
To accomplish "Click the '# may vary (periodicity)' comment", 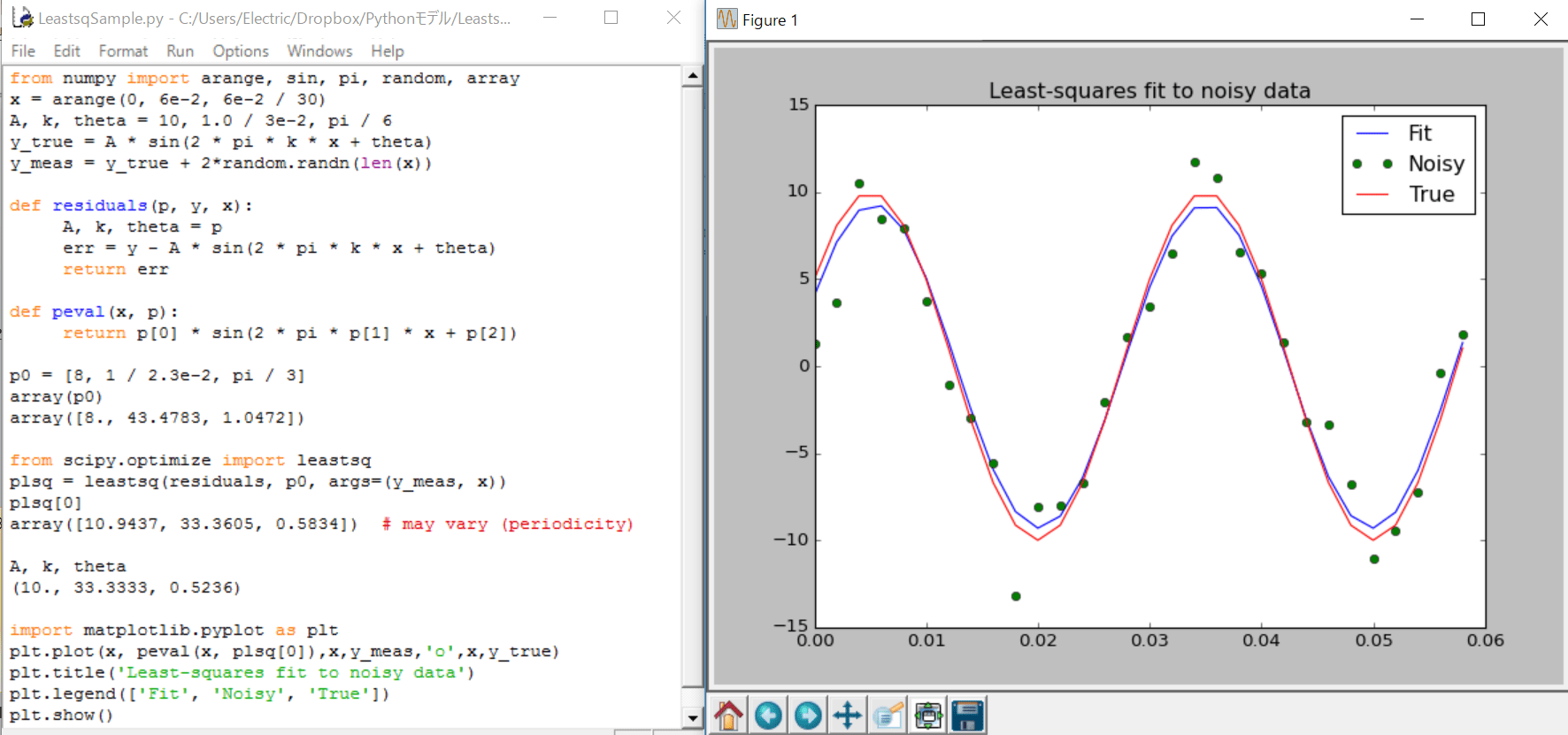I will click(x=508, y=524).
